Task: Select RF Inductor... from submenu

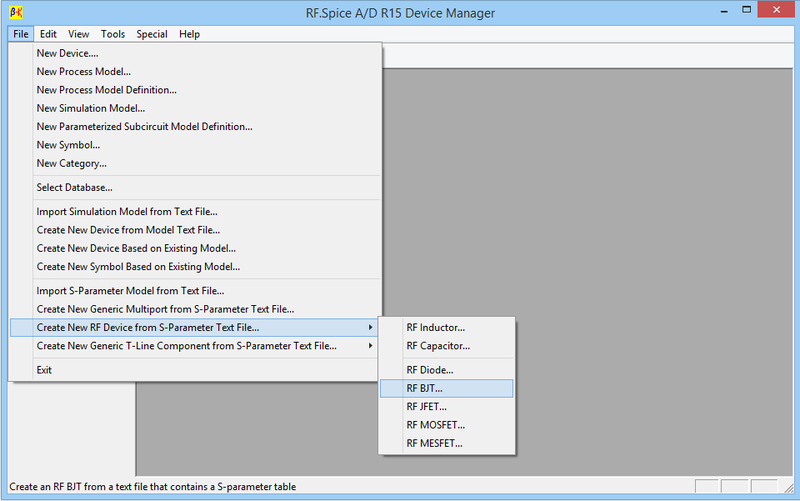Action: pos(446,327)
